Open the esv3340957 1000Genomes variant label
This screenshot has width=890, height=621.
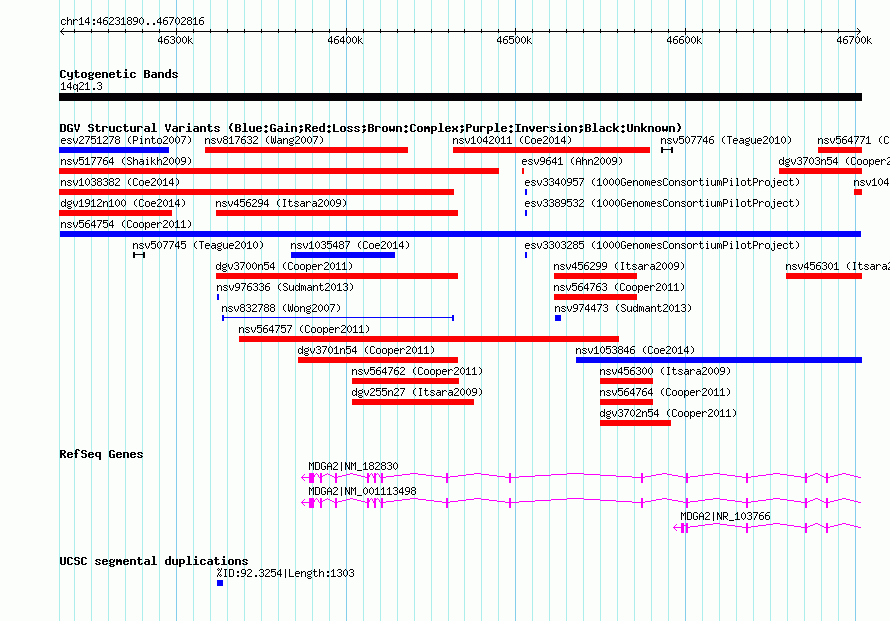662,182
